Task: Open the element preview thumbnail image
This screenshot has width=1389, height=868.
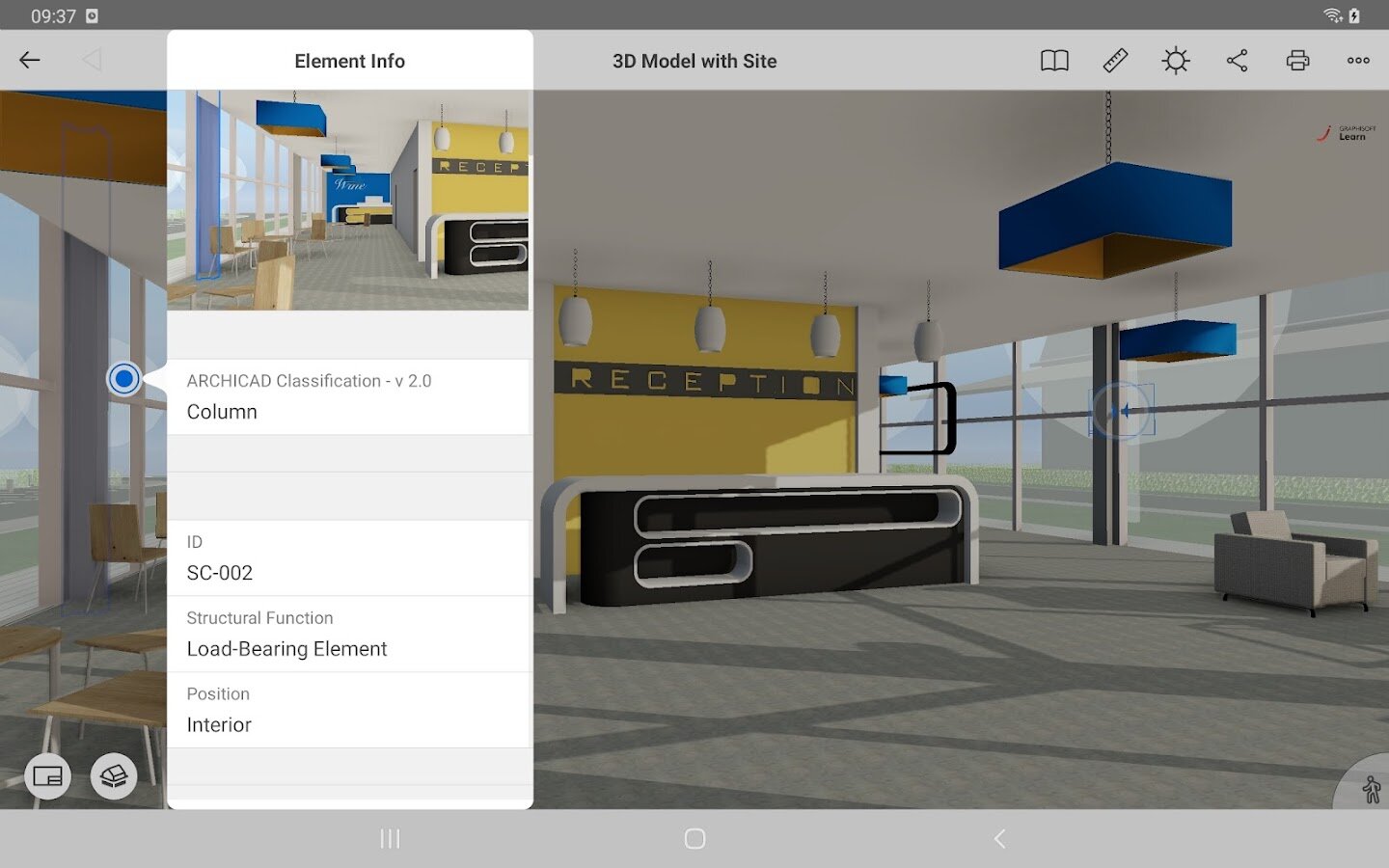Action: point(348,201)
